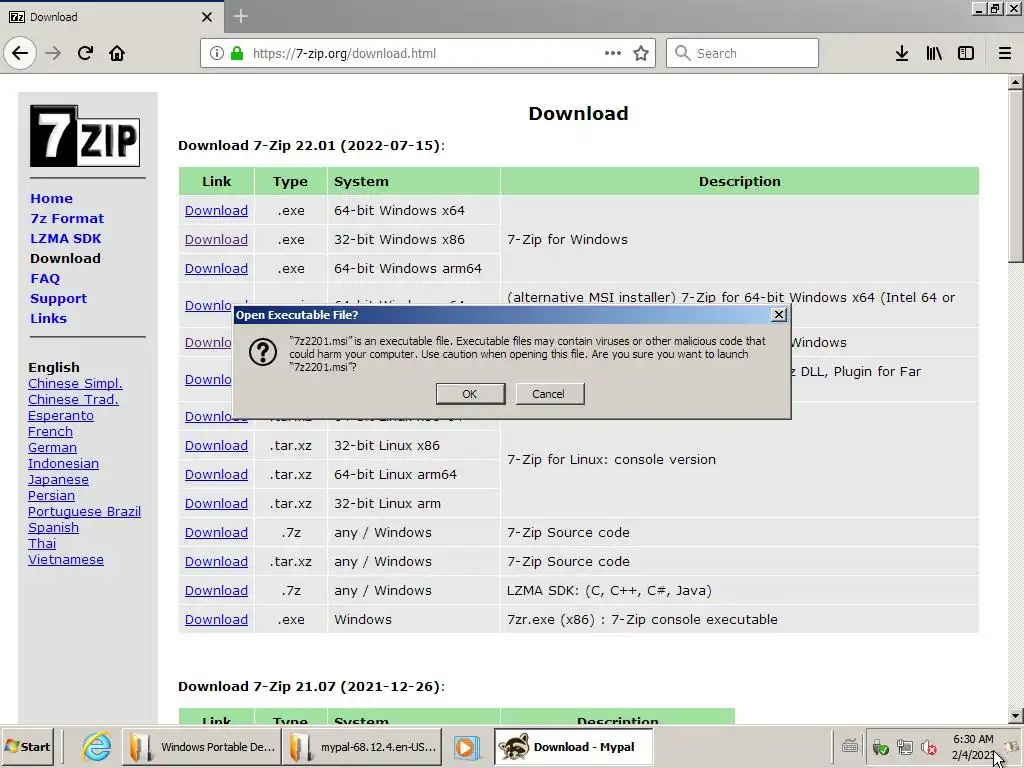Switch language to Esperanto

point(61,416)
